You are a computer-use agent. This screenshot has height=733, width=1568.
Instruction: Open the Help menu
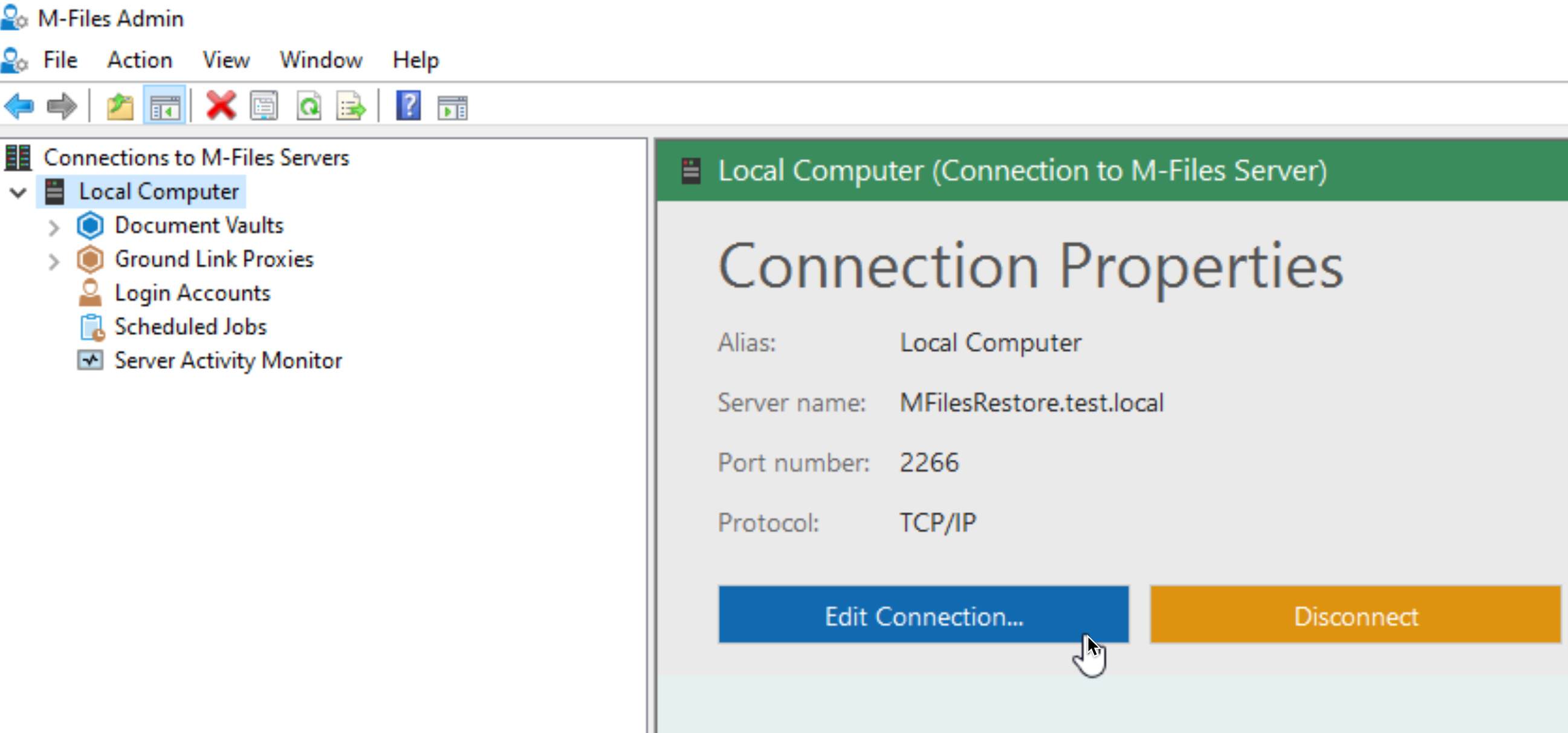(x=416, y=60)
